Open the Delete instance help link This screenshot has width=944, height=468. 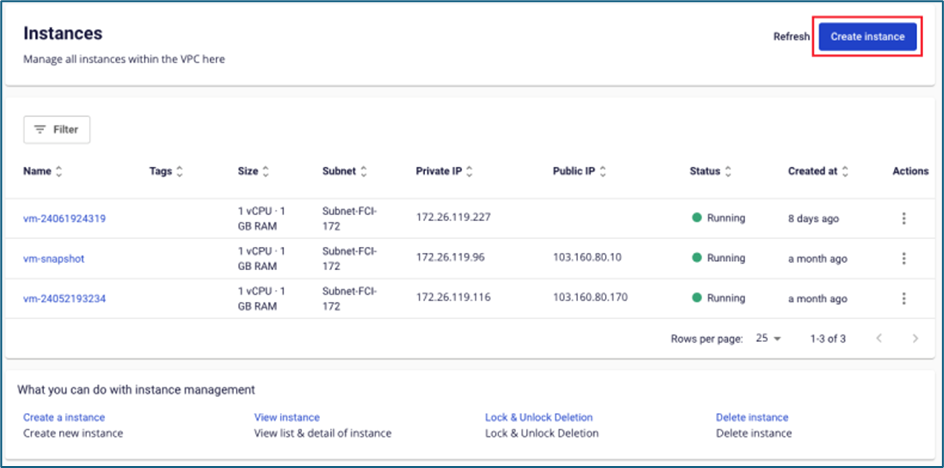751,417
